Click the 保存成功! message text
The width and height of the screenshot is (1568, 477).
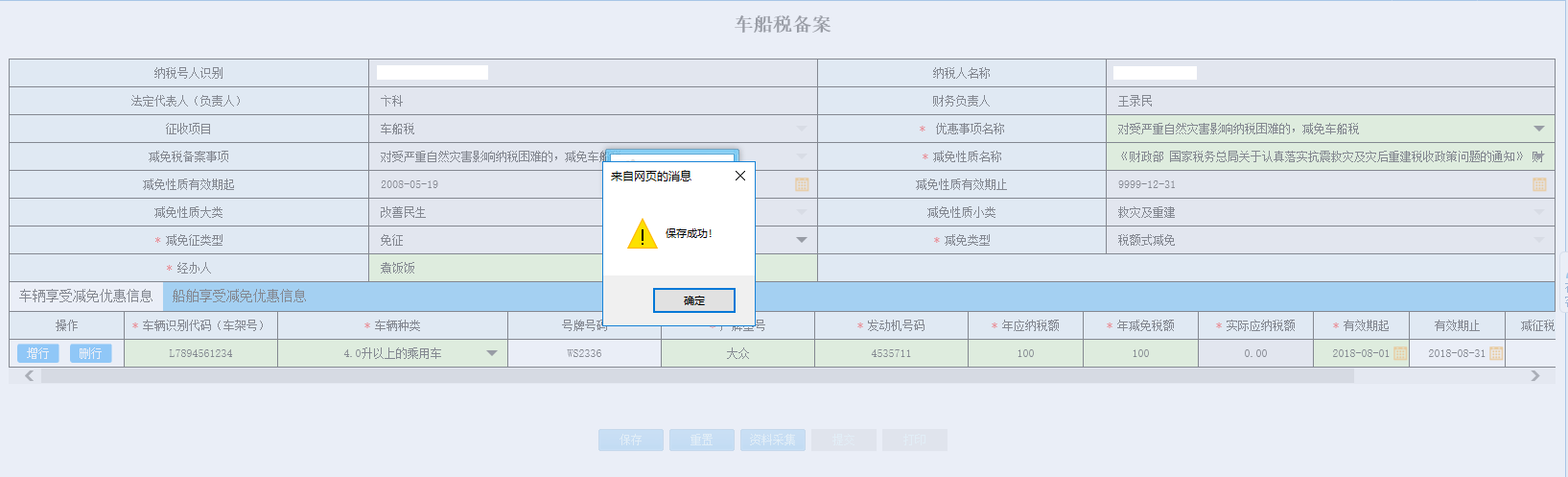coord(689,233)
